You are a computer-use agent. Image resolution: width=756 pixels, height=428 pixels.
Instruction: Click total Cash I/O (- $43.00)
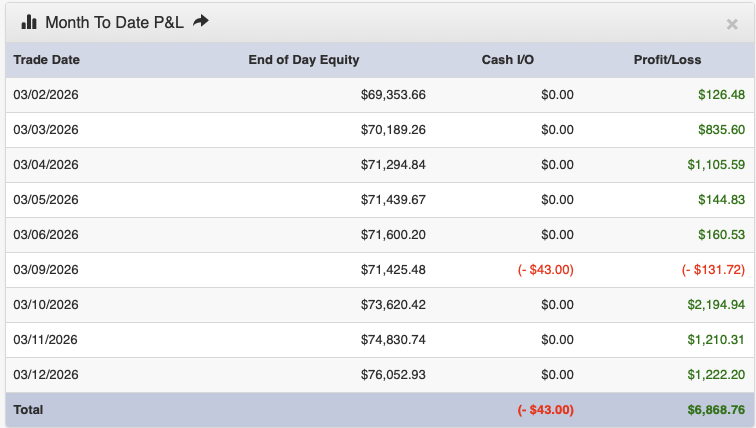[x=545, y=410]
